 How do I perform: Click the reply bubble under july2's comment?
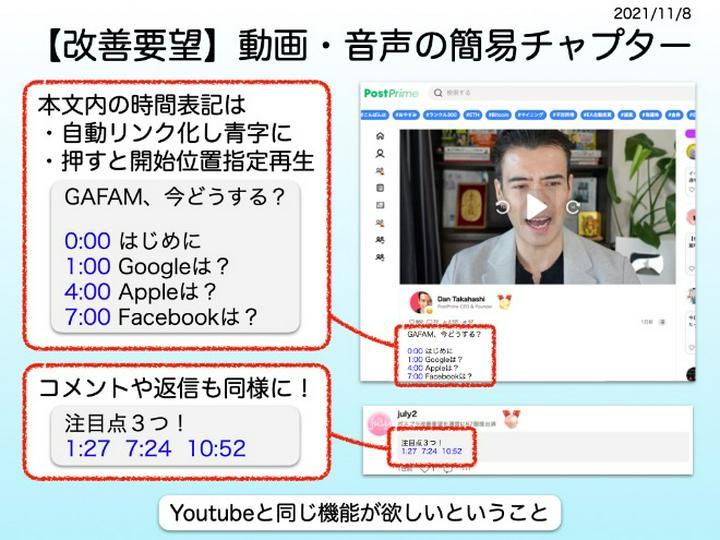448,469
